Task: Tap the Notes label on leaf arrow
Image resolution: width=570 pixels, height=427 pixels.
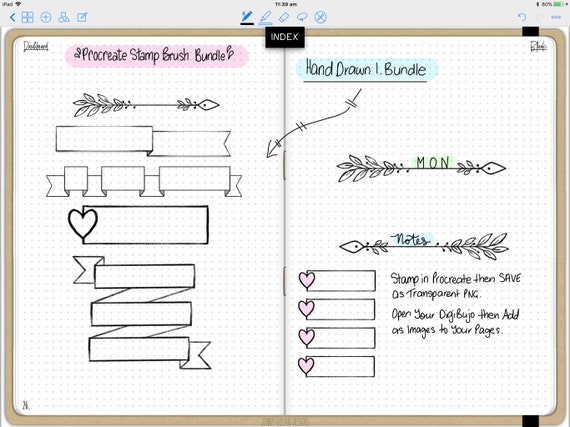Action: [412, 240]
